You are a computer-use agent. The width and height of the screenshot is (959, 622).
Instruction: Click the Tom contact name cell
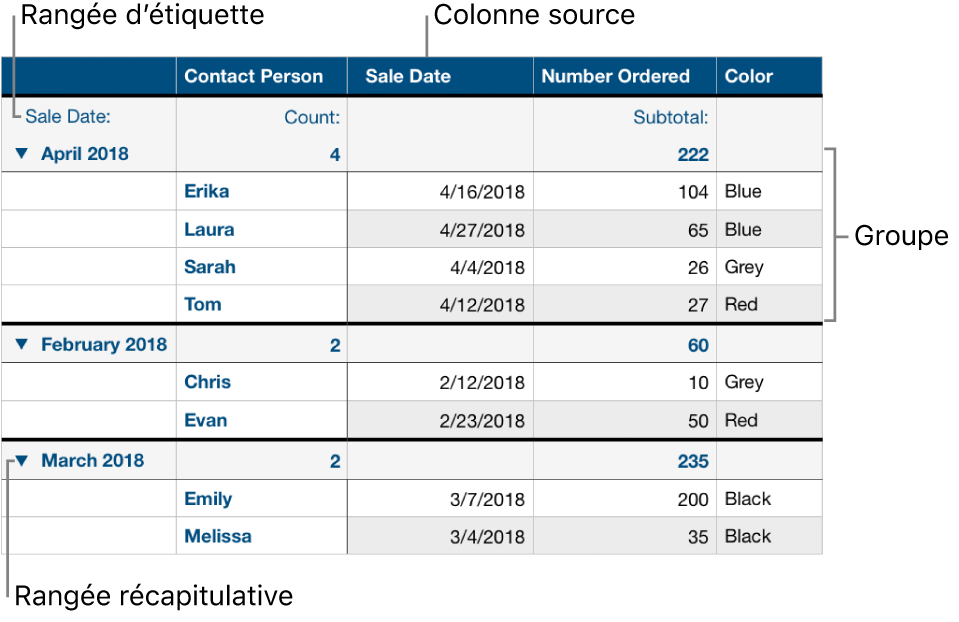(203, 304)
